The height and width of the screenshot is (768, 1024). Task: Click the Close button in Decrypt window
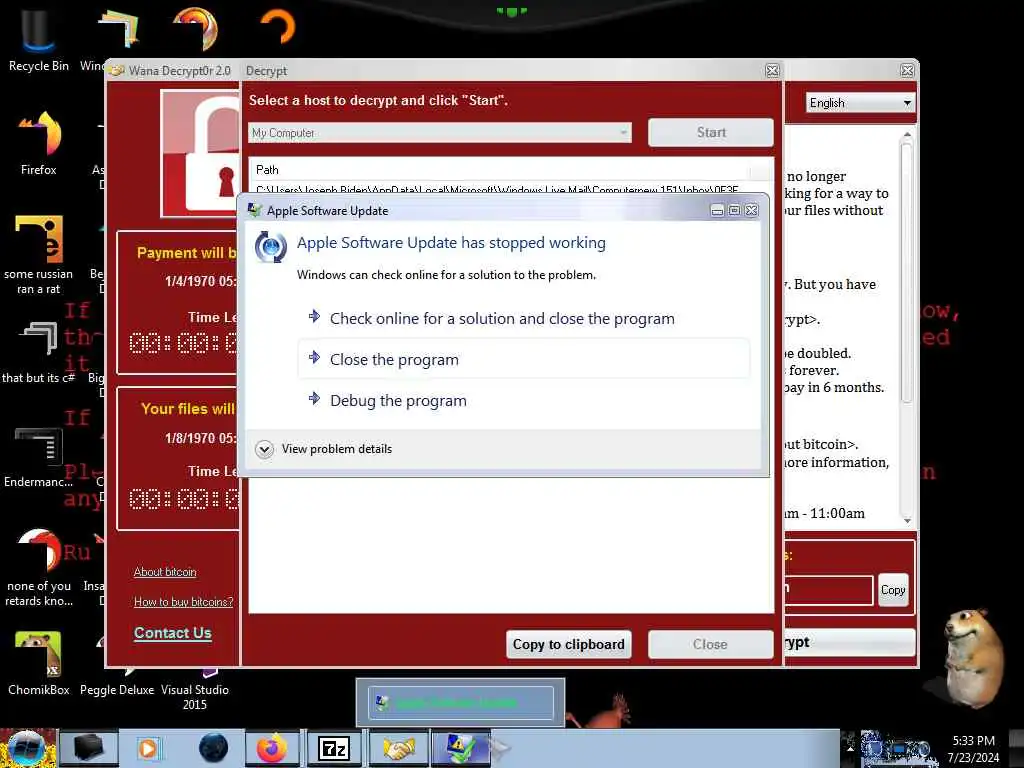pos(711,645)
